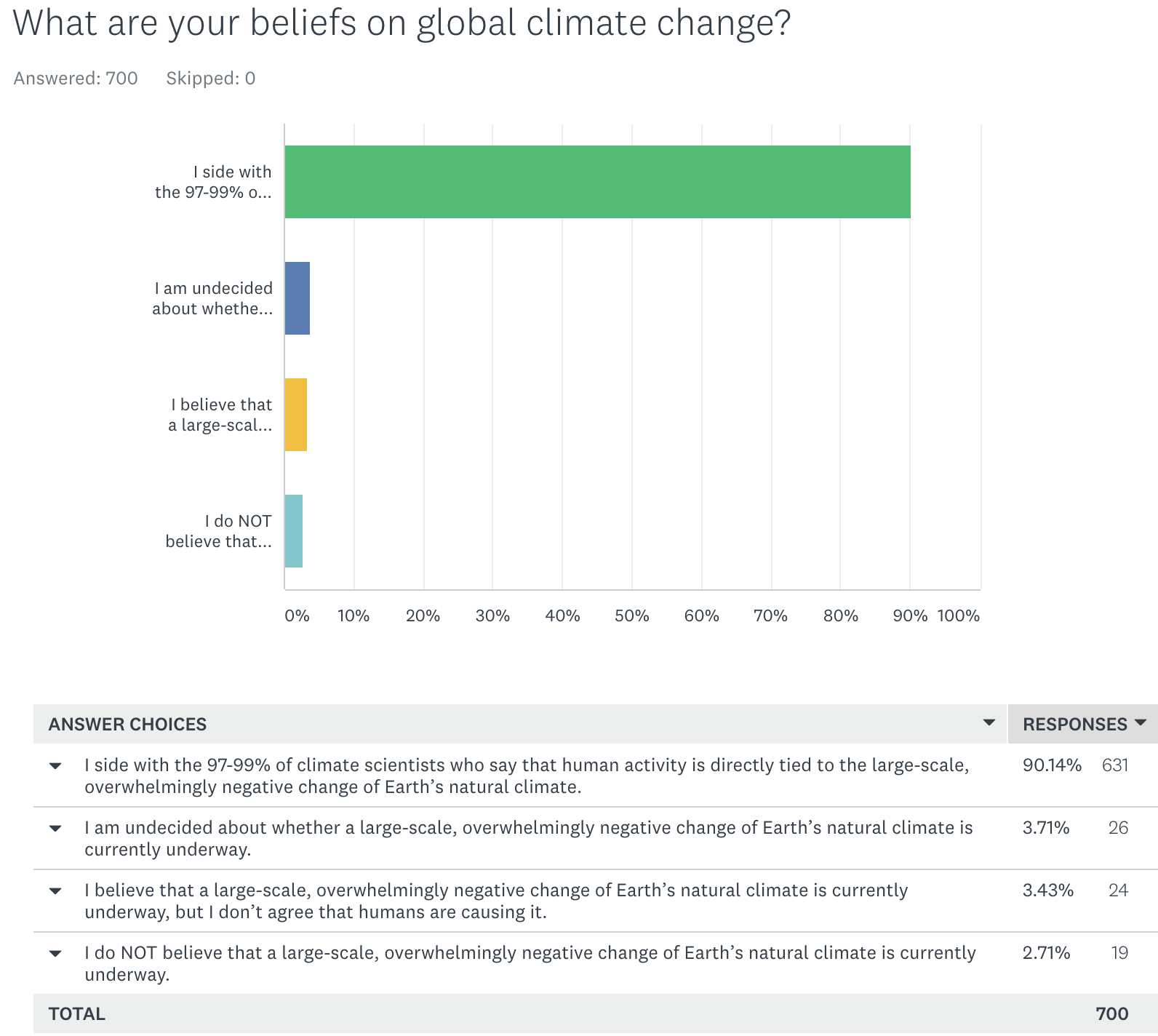
Task: Click the 'I do NOT believe that' axis label
Action: point(218,531)
